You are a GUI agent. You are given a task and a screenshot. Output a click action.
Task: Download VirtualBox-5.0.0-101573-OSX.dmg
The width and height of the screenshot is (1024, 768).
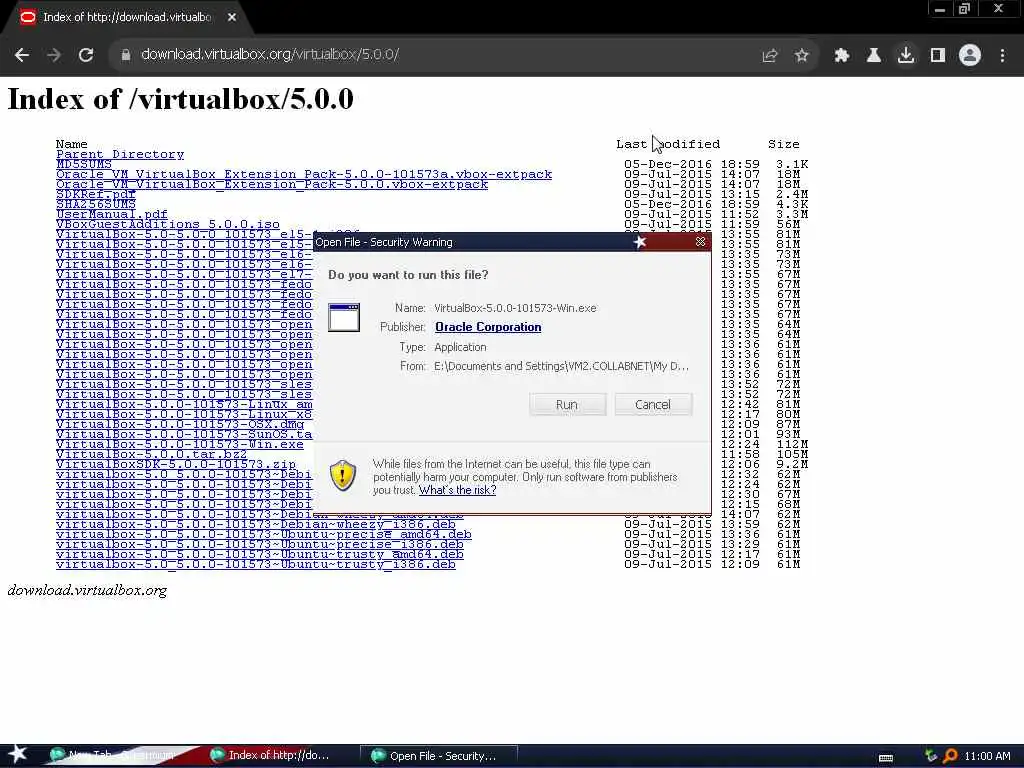(x=180, y=424)
